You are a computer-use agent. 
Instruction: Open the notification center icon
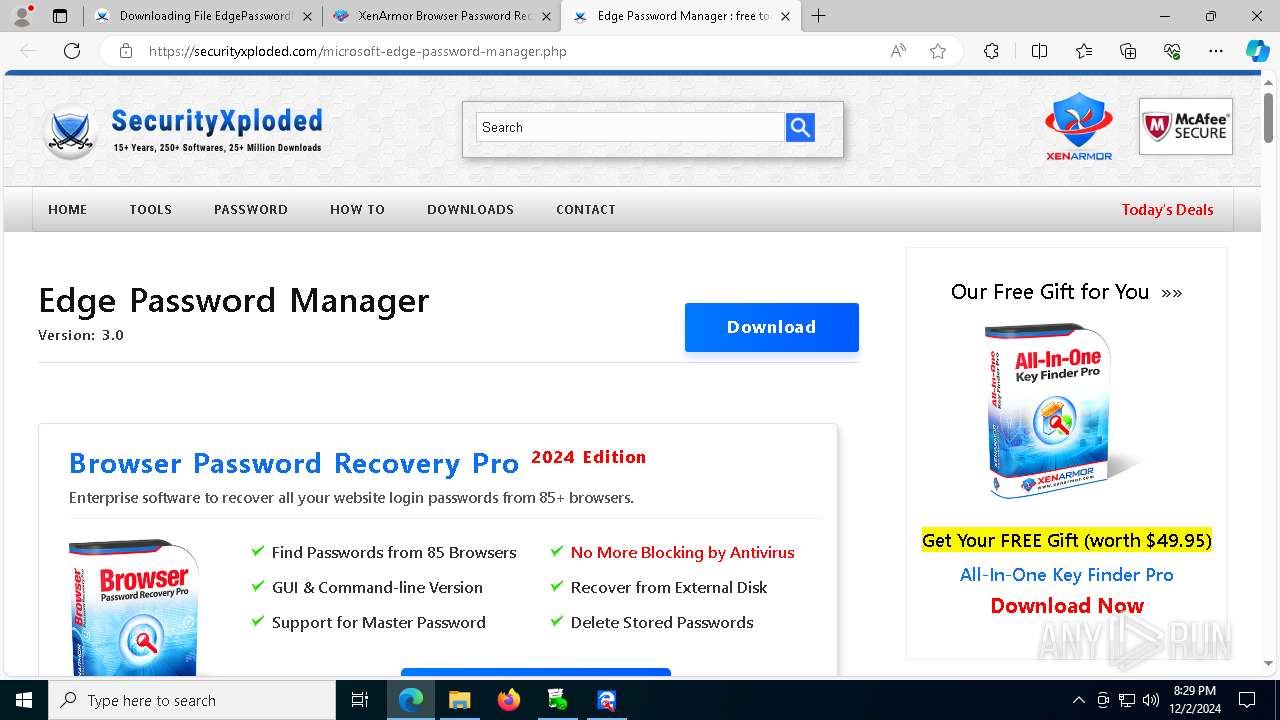pyautogui.click(x=1247, y=700)
